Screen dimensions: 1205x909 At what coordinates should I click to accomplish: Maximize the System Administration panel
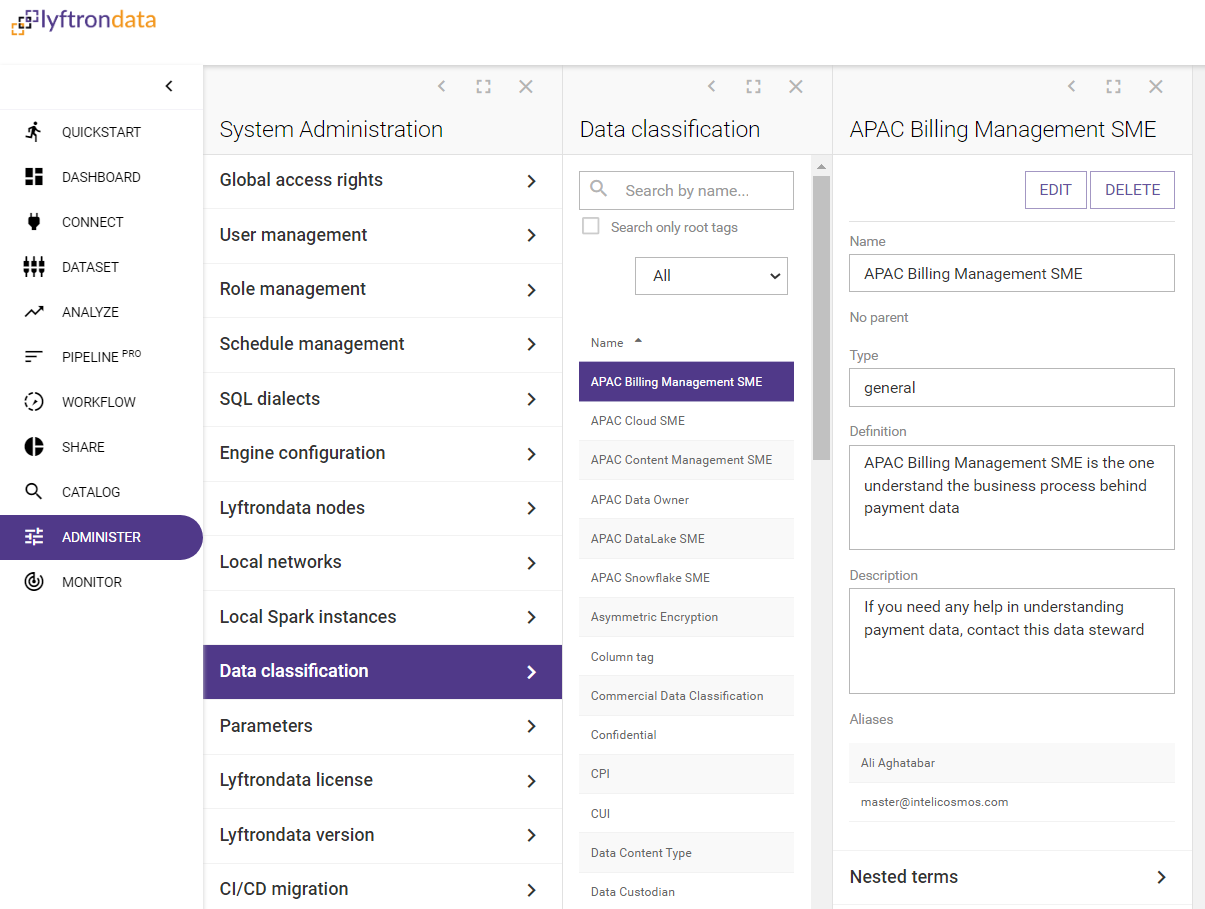(x=484, y=87)
